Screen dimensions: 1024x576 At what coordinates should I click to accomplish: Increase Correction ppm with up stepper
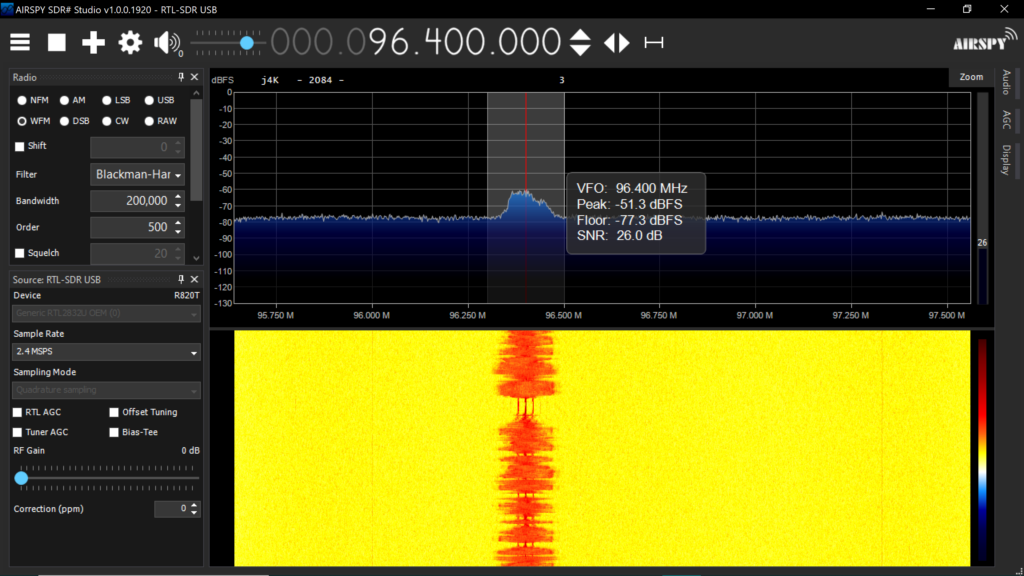coord(194,505)
